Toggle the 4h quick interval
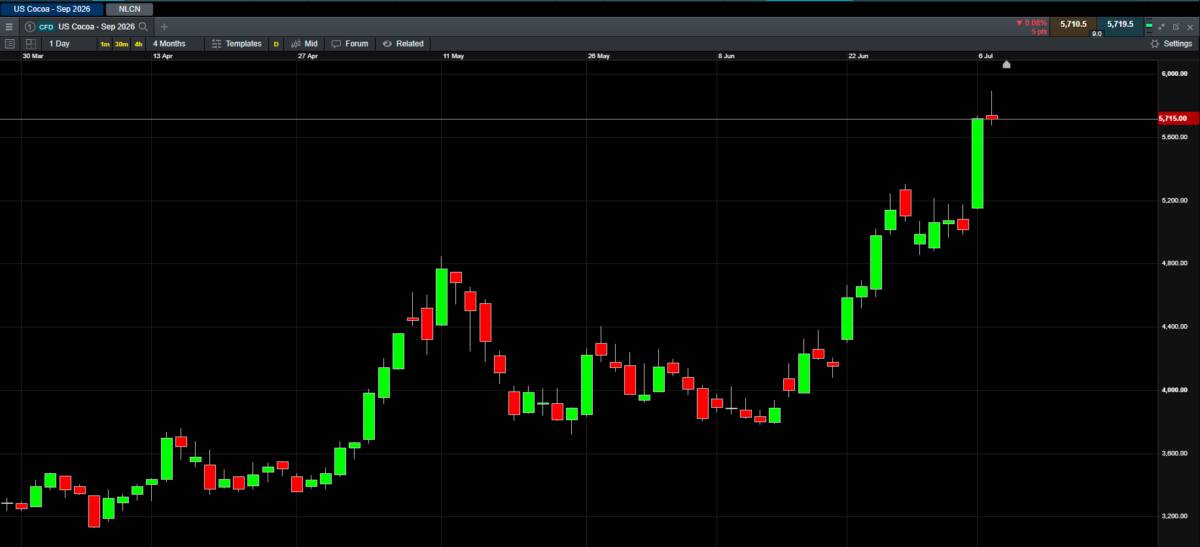Screen dimensions: 1200x547 [138, 44]
